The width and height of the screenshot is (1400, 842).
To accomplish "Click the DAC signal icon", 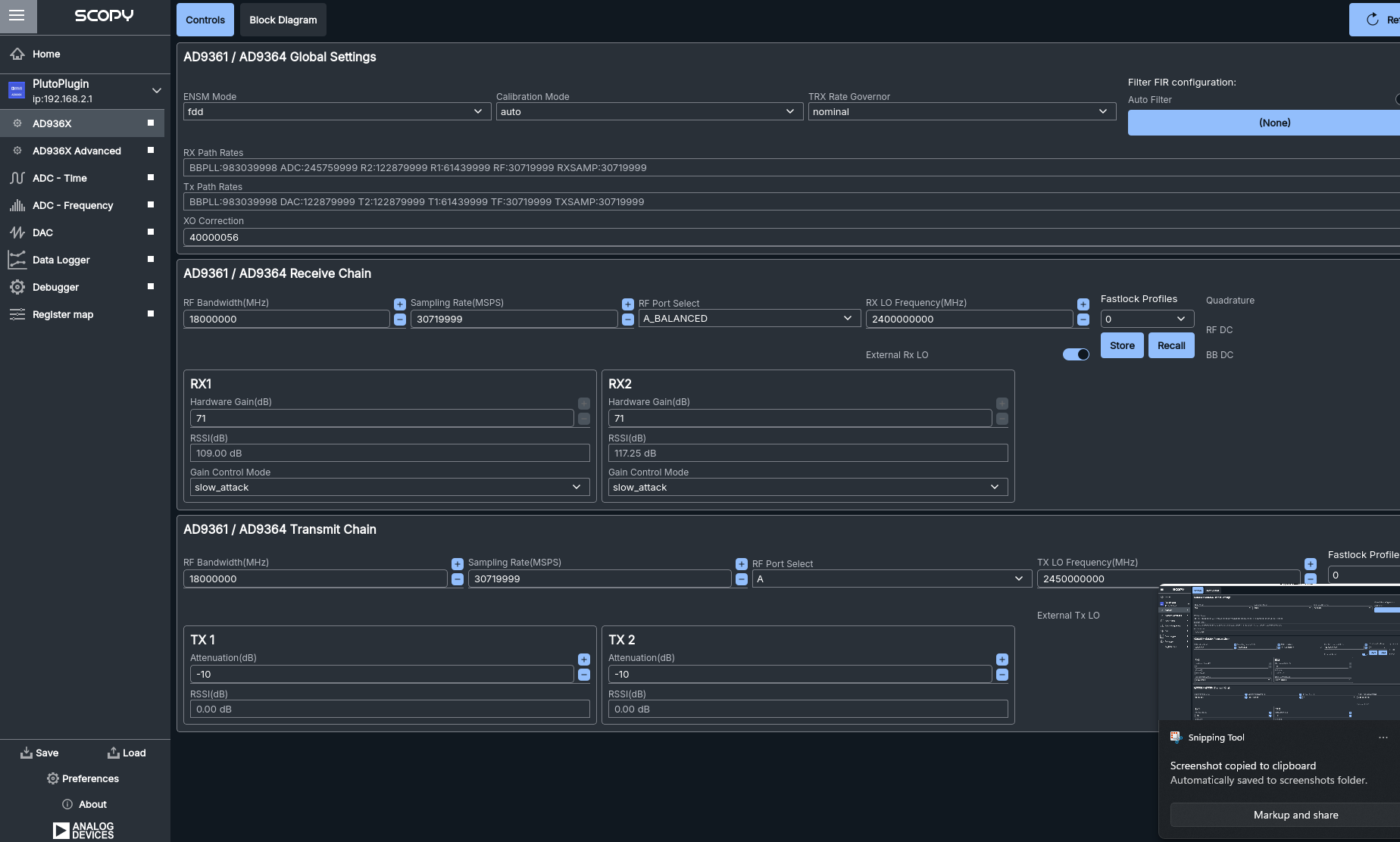I will pyautogui.click(x=17, y=232).
